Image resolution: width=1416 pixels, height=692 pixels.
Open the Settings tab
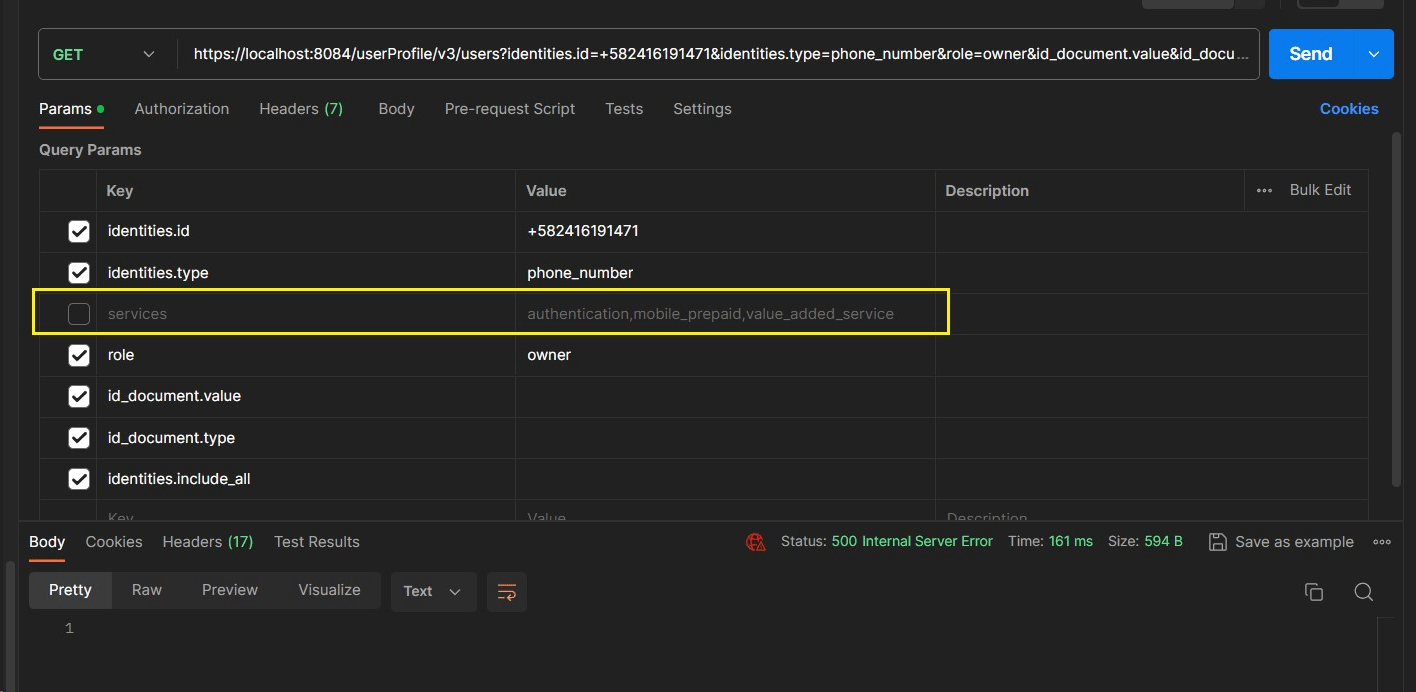pyautogui.click(x=702, y=109)
